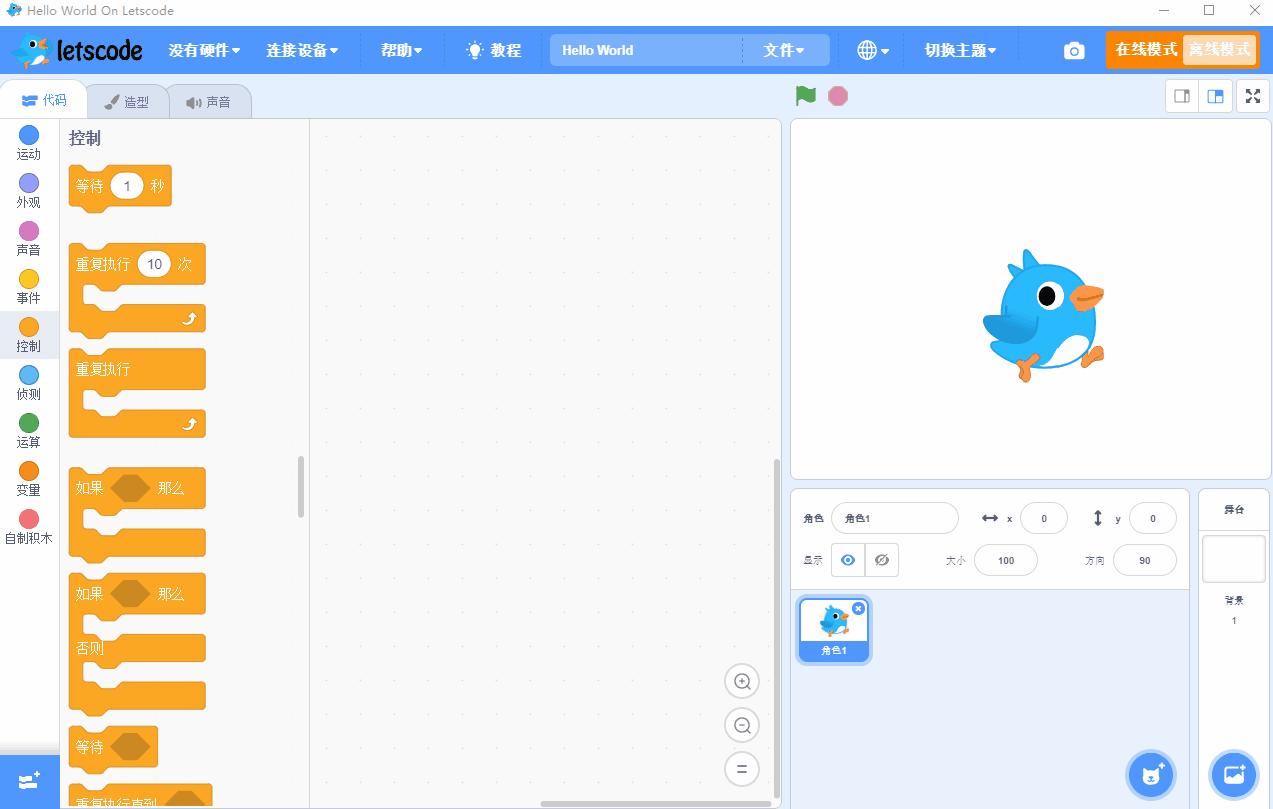This screenshot has height=809, width=1273.
Task: Open the language globe dropdown
Action: (869, 49)
